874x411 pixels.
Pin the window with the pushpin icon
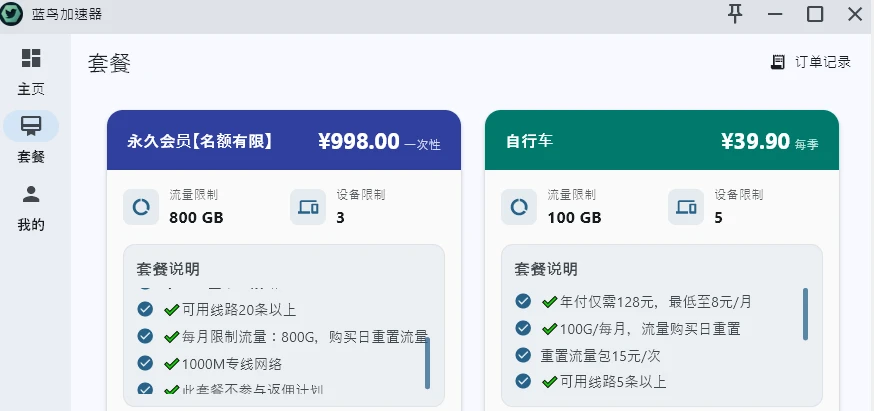[736, 13]
